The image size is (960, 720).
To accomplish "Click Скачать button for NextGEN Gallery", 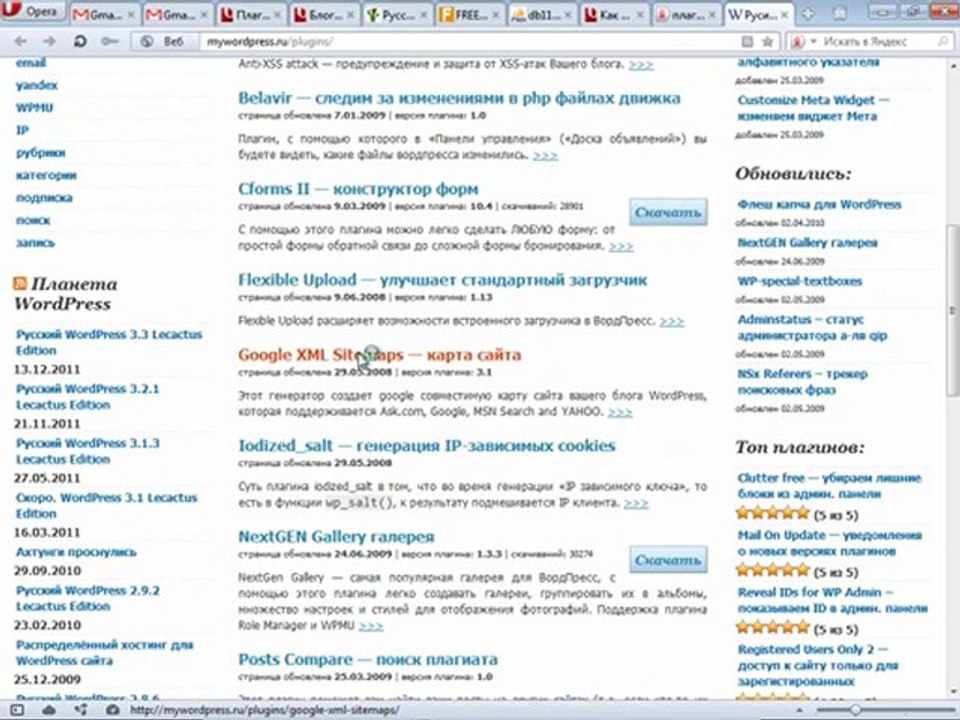I will pyautogui.click(x=668, y=560).
